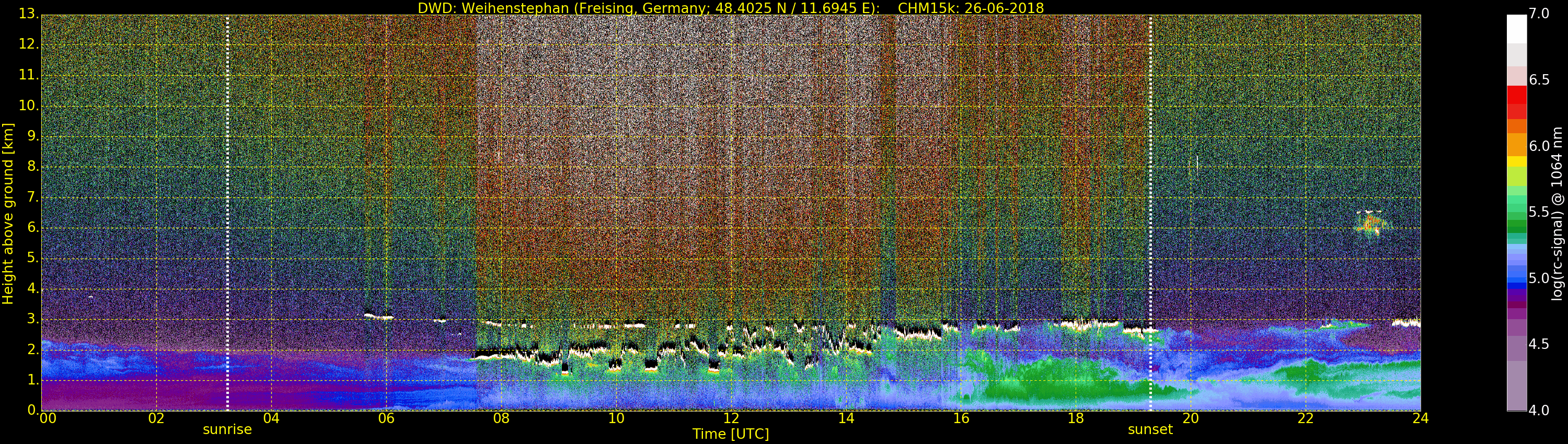Click the 0 km tick on the height axis
This screenshot has height=444, width=1568.
click(x=33, y=411)
